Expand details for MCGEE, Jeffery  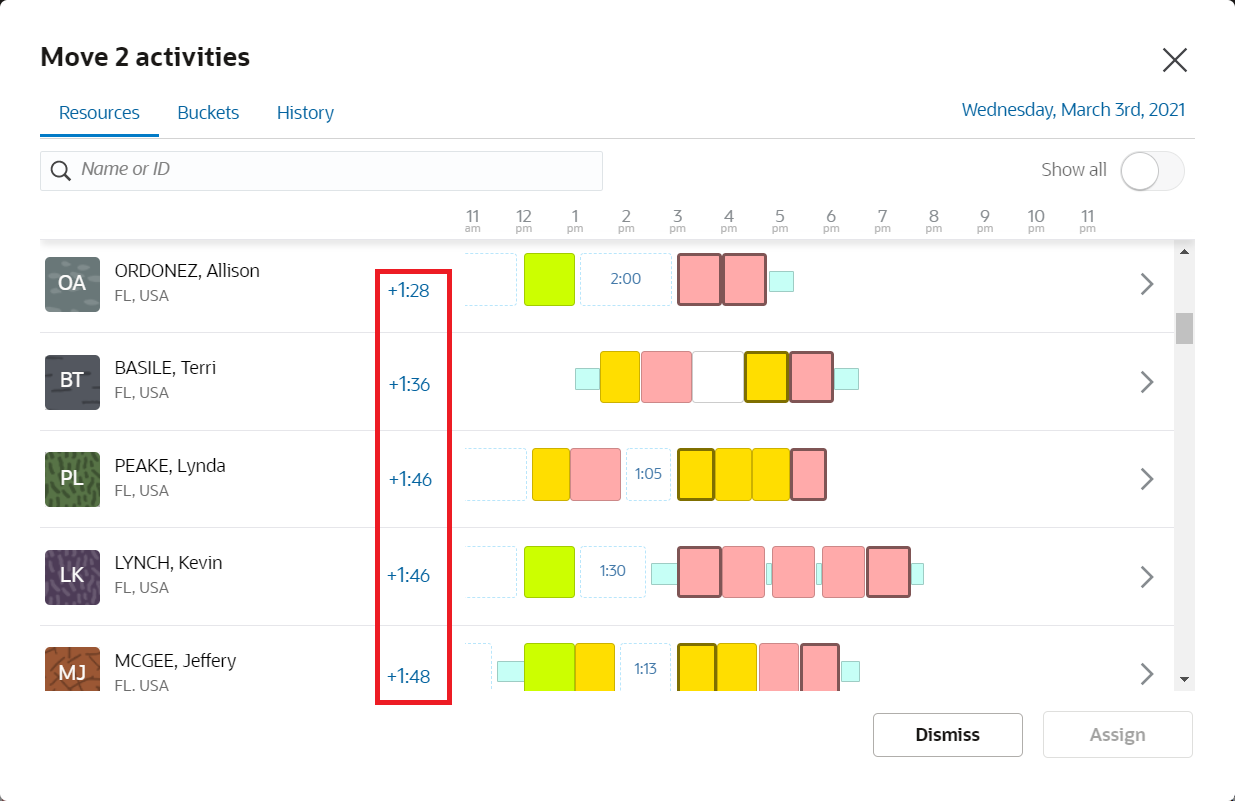(x=1146, y=674)
